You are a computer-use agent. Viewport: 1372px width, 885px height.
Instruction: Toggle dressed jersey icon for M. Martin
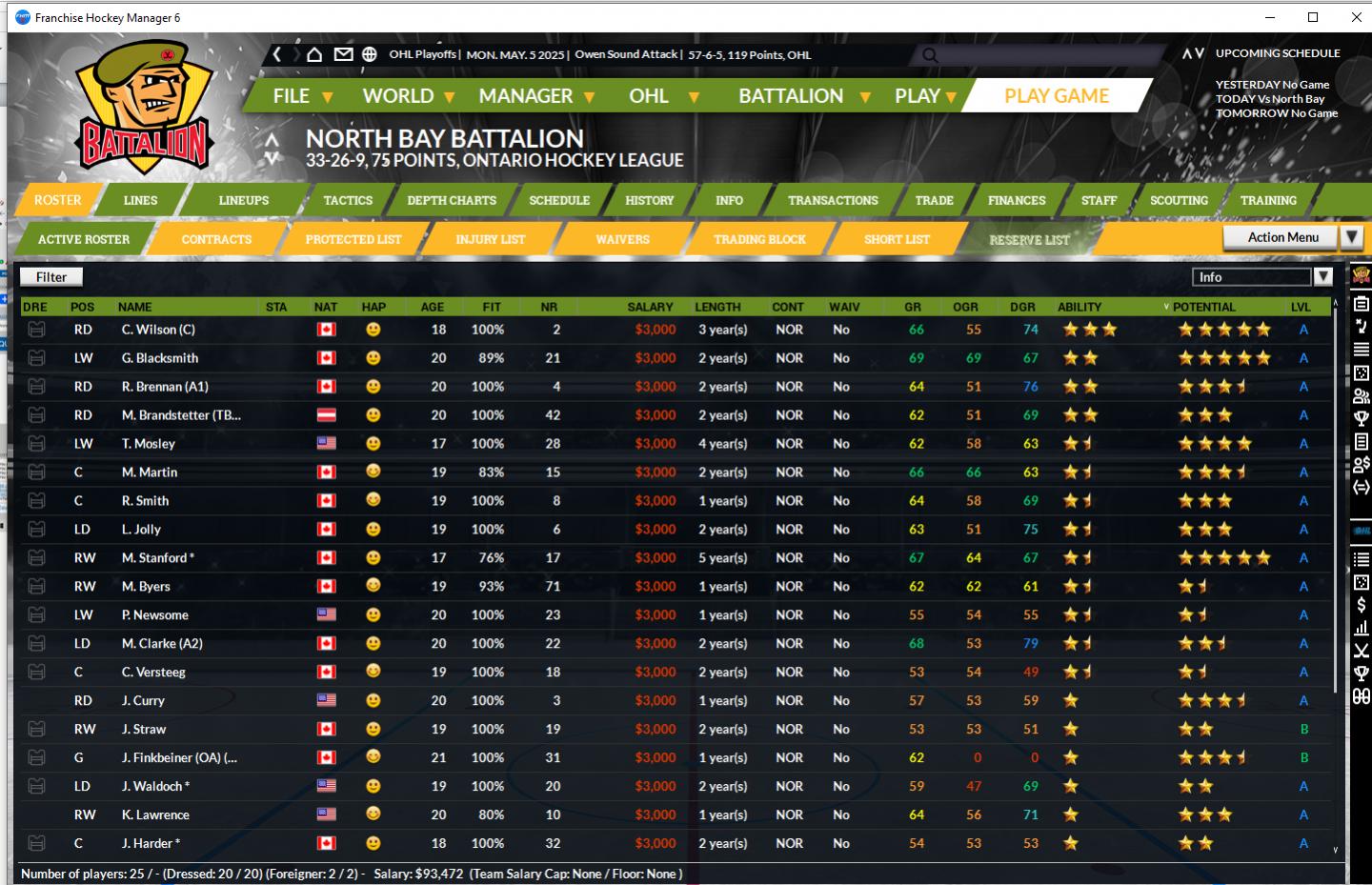[36, 473]
